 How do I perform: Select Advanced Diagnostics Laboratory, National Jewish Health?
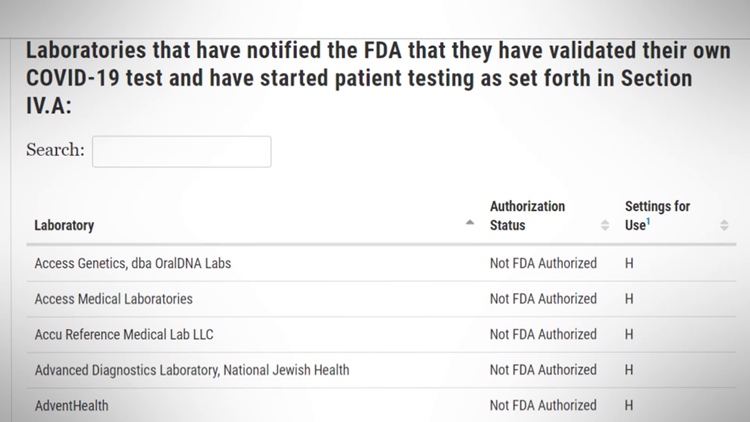pyautogui.click(x=191, y=370)
